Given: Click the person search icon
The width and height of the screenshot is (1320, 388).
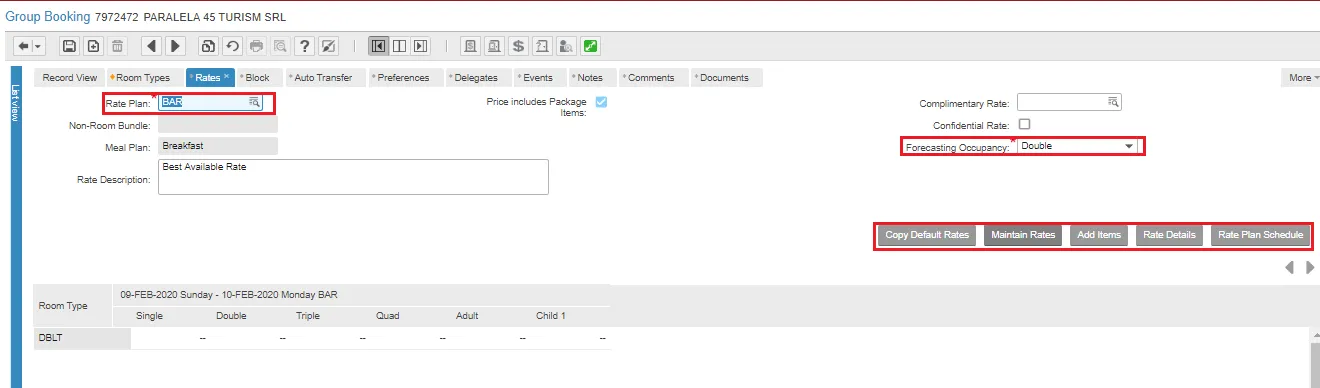Looking at the screenshot, I should coord(567,46).
